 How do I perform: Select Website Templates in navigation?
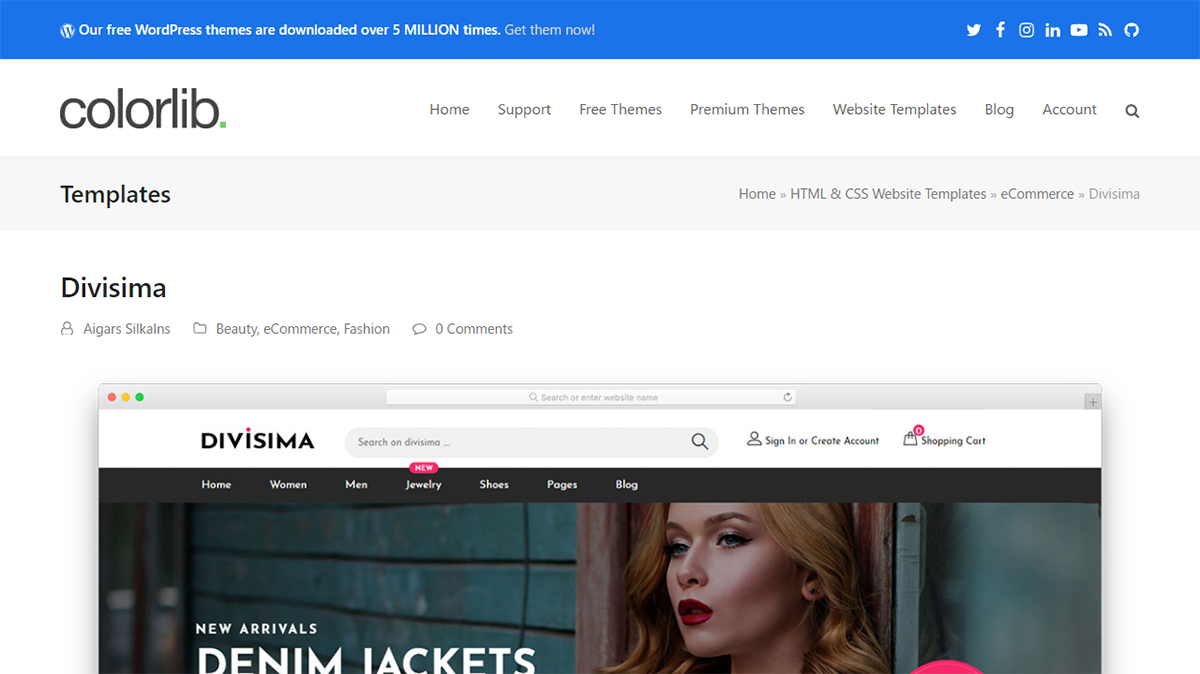(894, 110)
